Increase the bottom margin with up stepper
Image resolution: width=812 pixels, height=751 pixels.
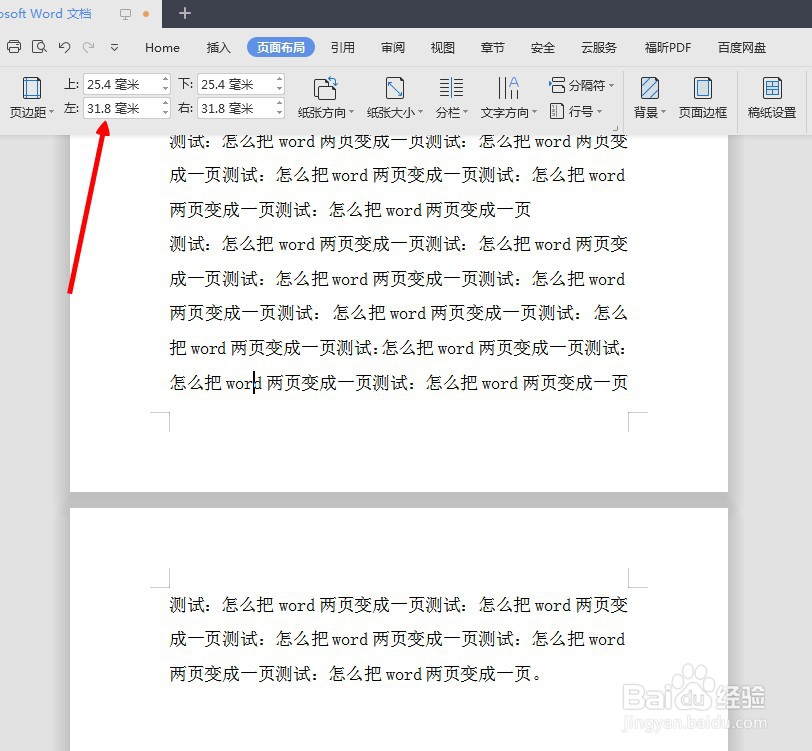[280, 79]
